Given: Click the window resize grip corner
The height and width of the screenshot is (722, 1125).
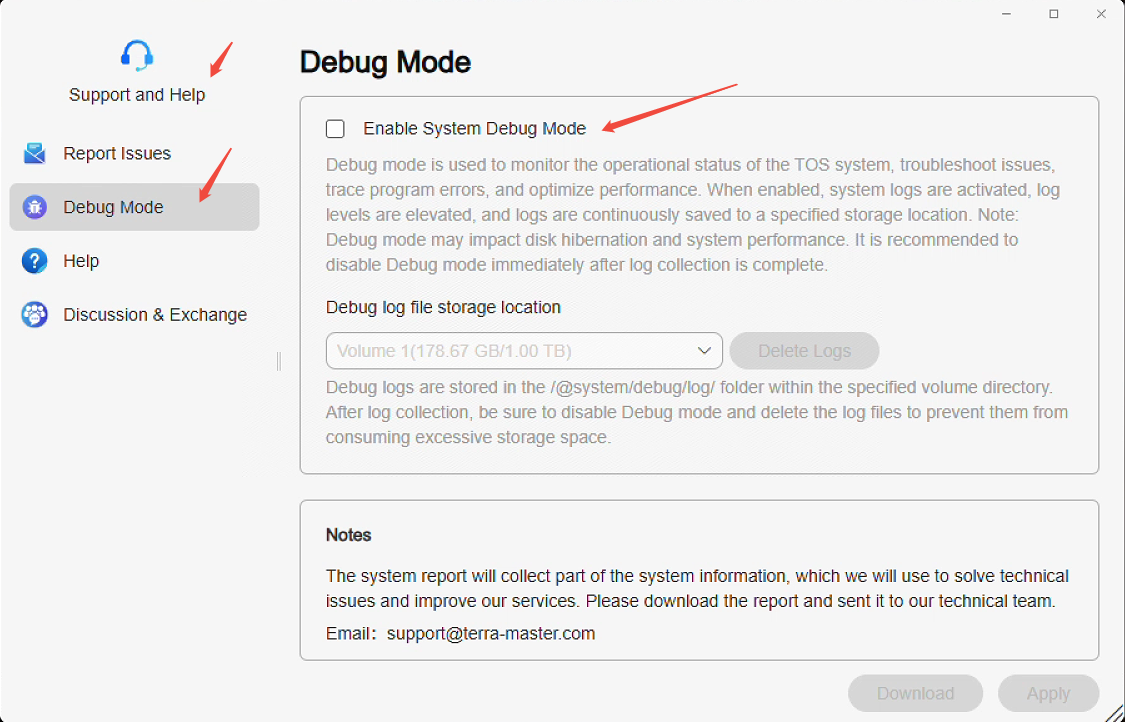Looking at the screenshot, I should click(1114, 711).
